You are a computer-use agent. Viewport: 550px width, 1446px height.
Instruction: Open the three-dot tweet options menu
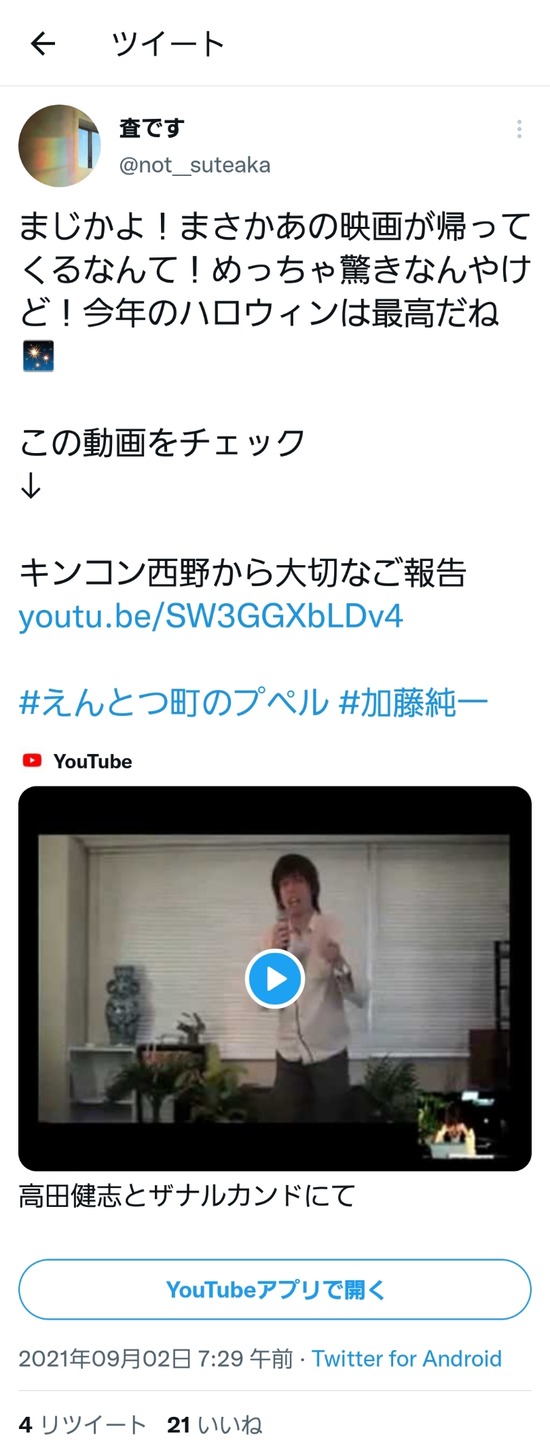tap(519, 129)
